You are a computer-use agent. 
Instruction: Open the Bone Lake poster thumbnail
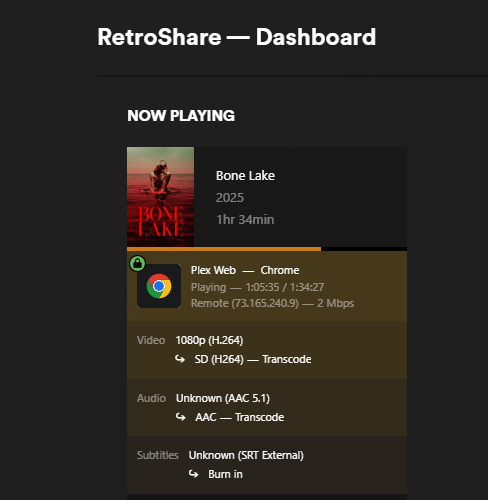(160, 197)
